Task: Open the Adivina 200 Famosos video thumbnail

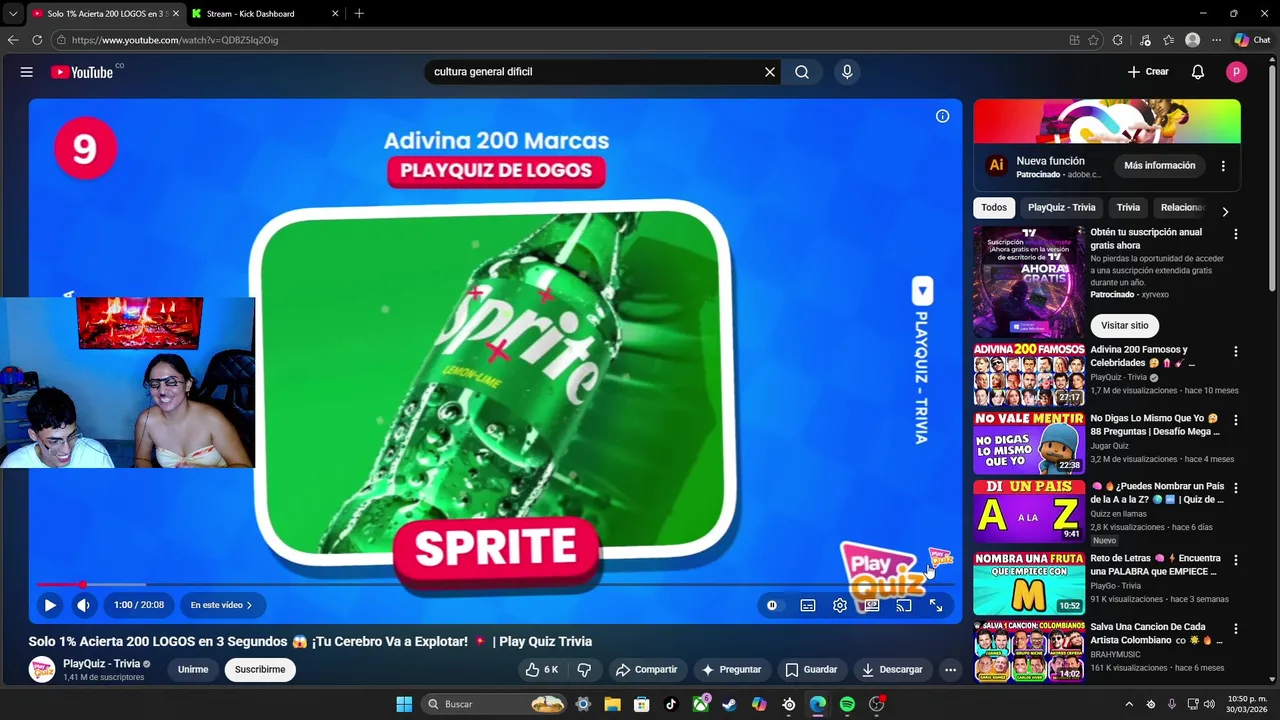Action: point(1029,374)
